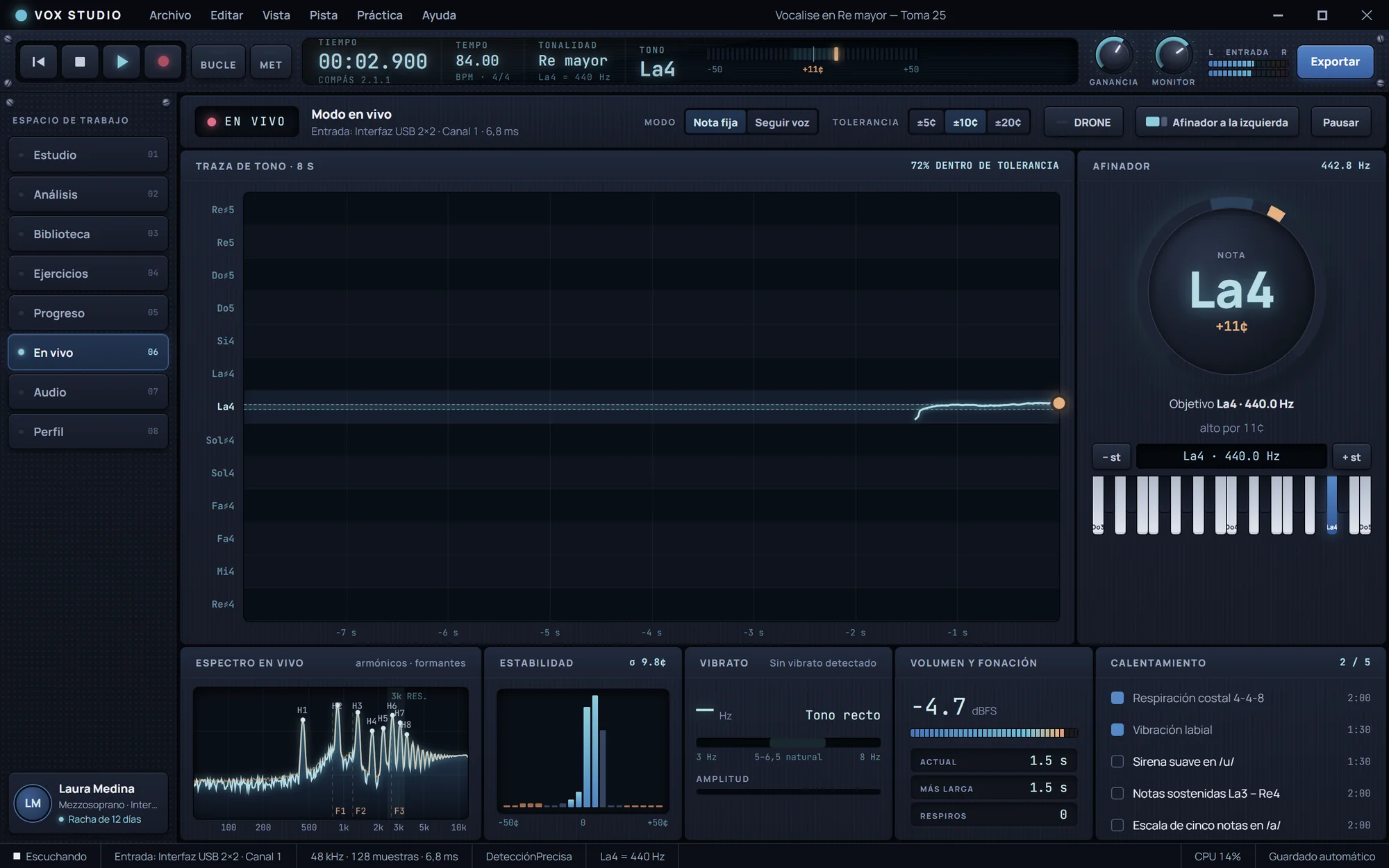Click the Escuchando status indicator
Image resolution: width=1389 pixels, height=868 pixels.
coord(50,856)
